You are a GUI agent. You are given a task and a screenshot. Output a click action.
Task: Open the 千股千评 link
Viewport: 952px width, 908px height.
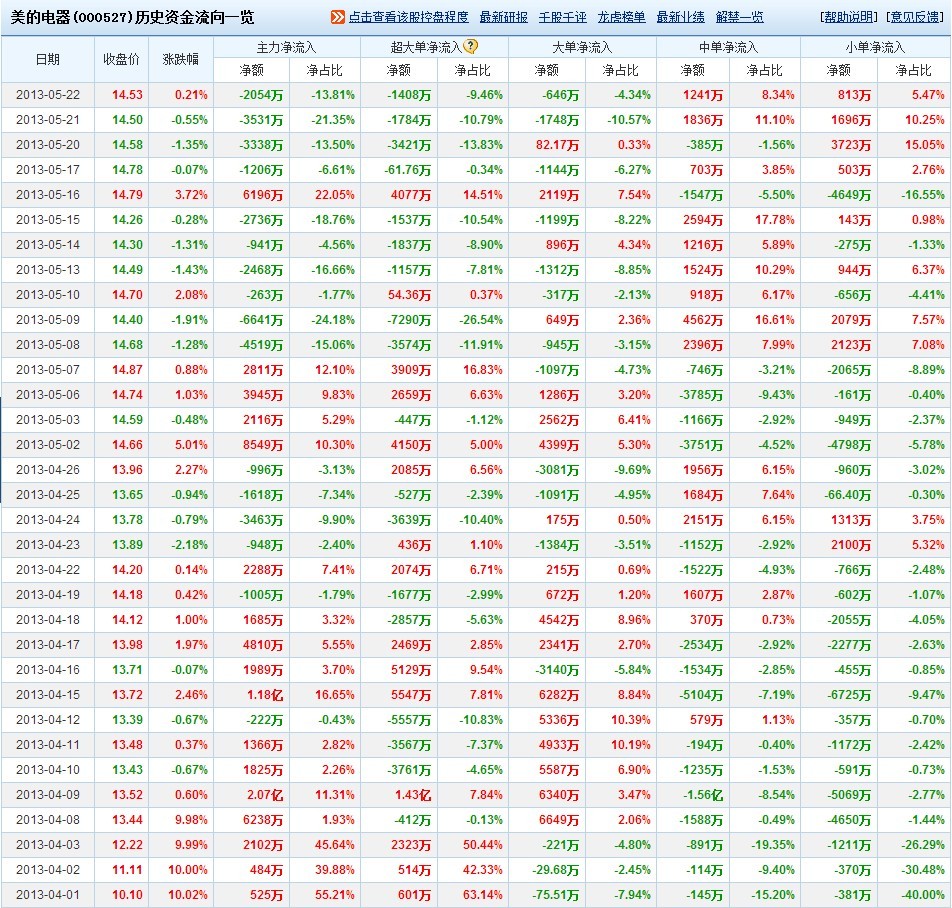click(562, 17)
